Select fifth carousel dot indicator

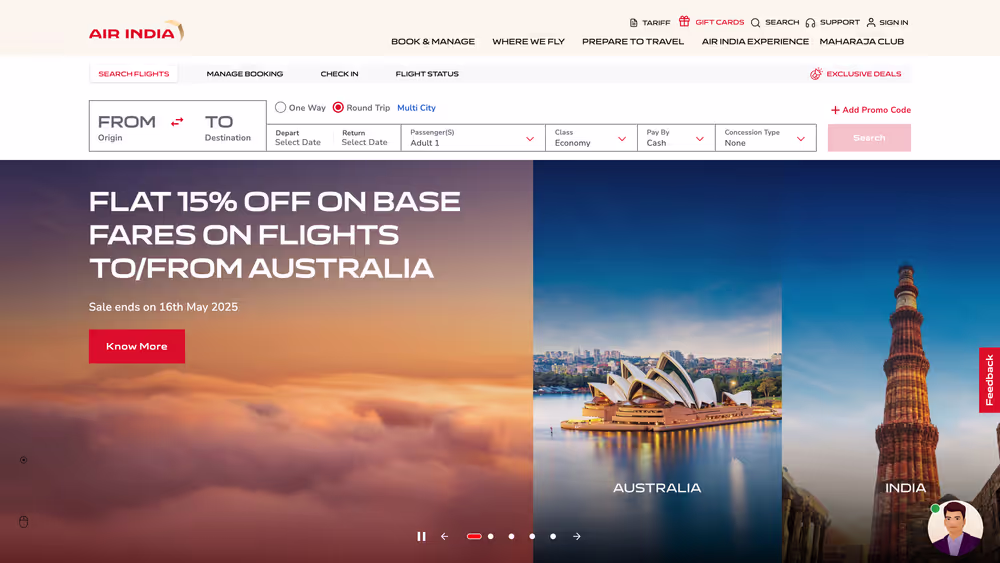[x=553, y=536]
